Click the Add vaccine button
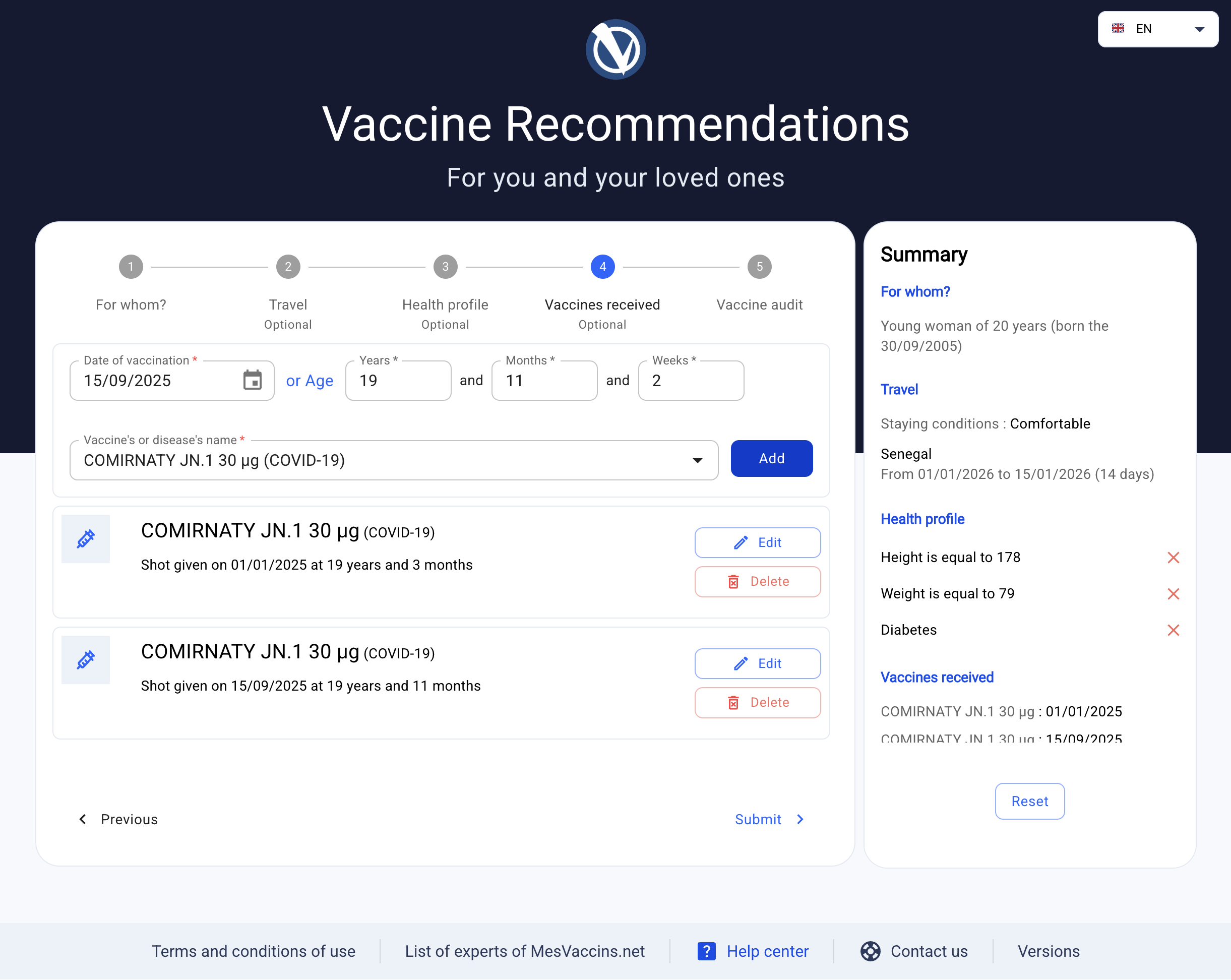 point(771,459)
